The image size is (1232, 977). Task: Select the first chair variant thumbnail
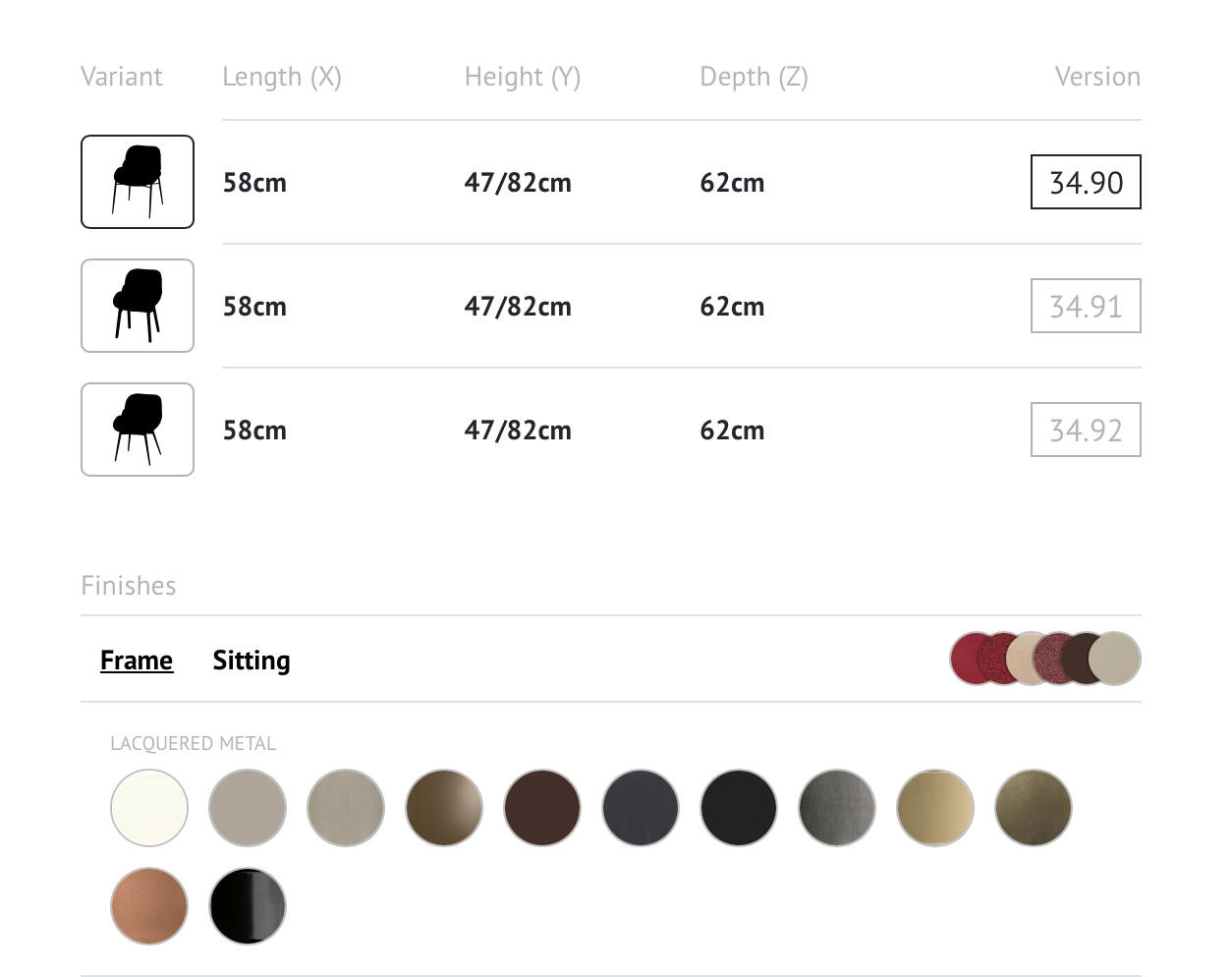tap(138, 182)
